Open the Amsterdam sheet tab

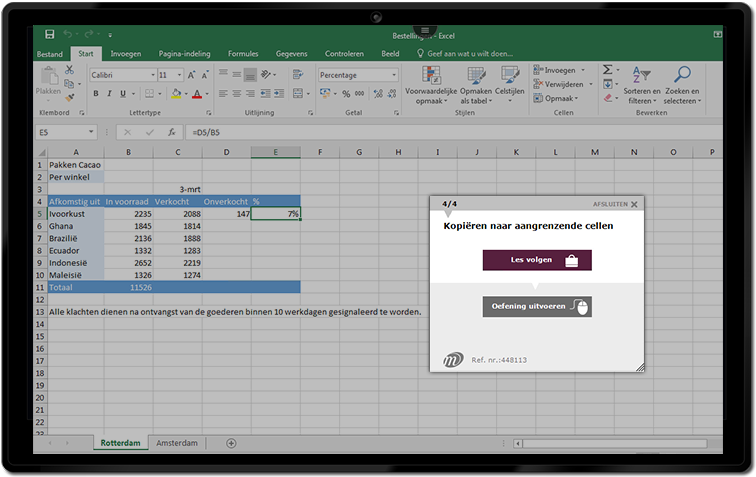click(175, 442)
